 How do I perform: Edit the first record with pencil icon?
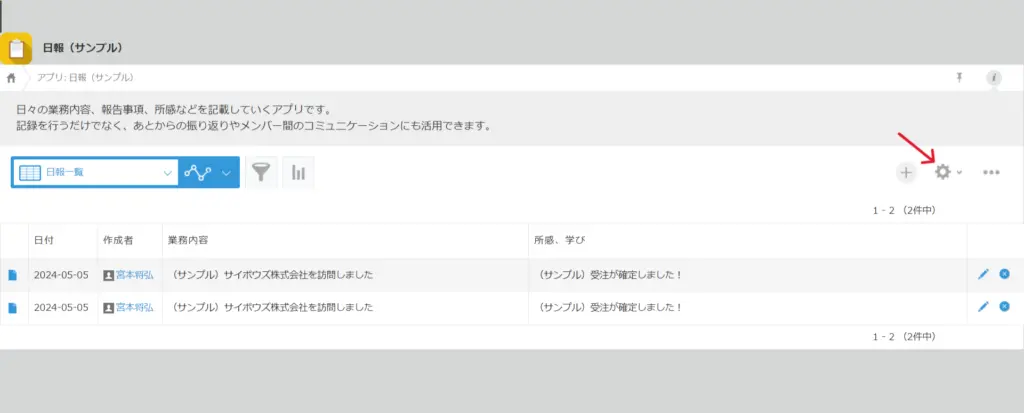click(983, 275)
